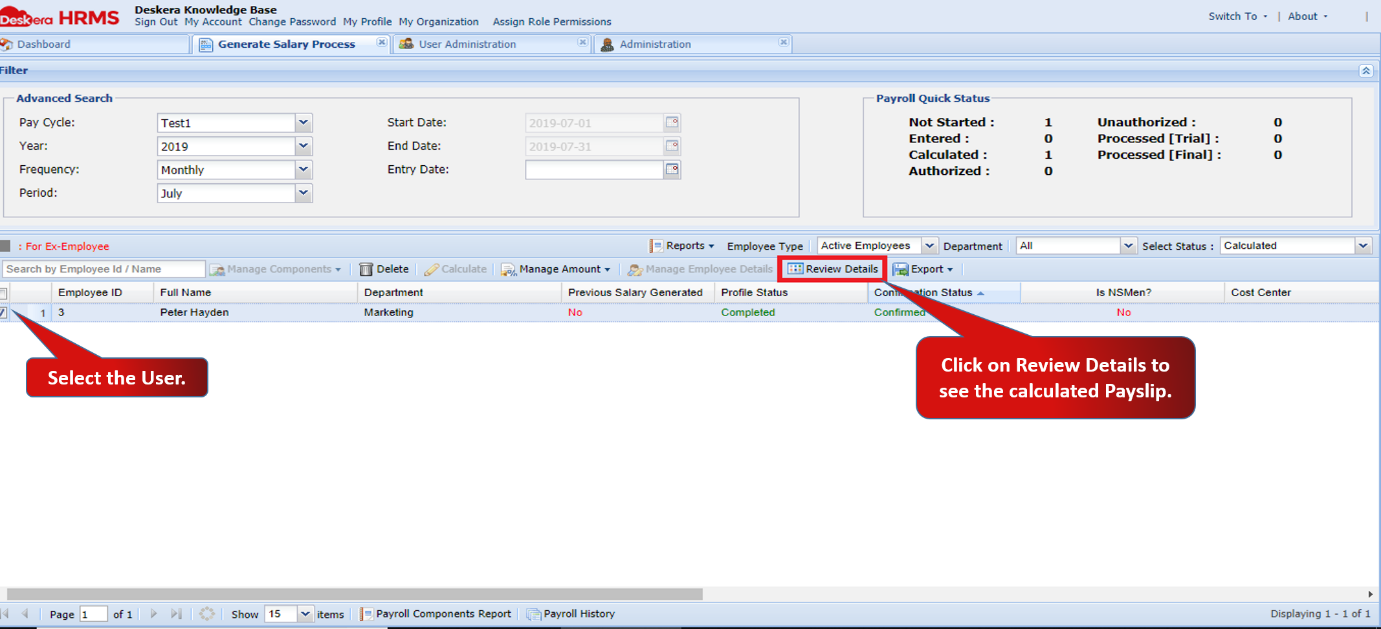1381x629 pixels.
Task: Click the Entry Date input field
Action: click(x=595, y=170)
